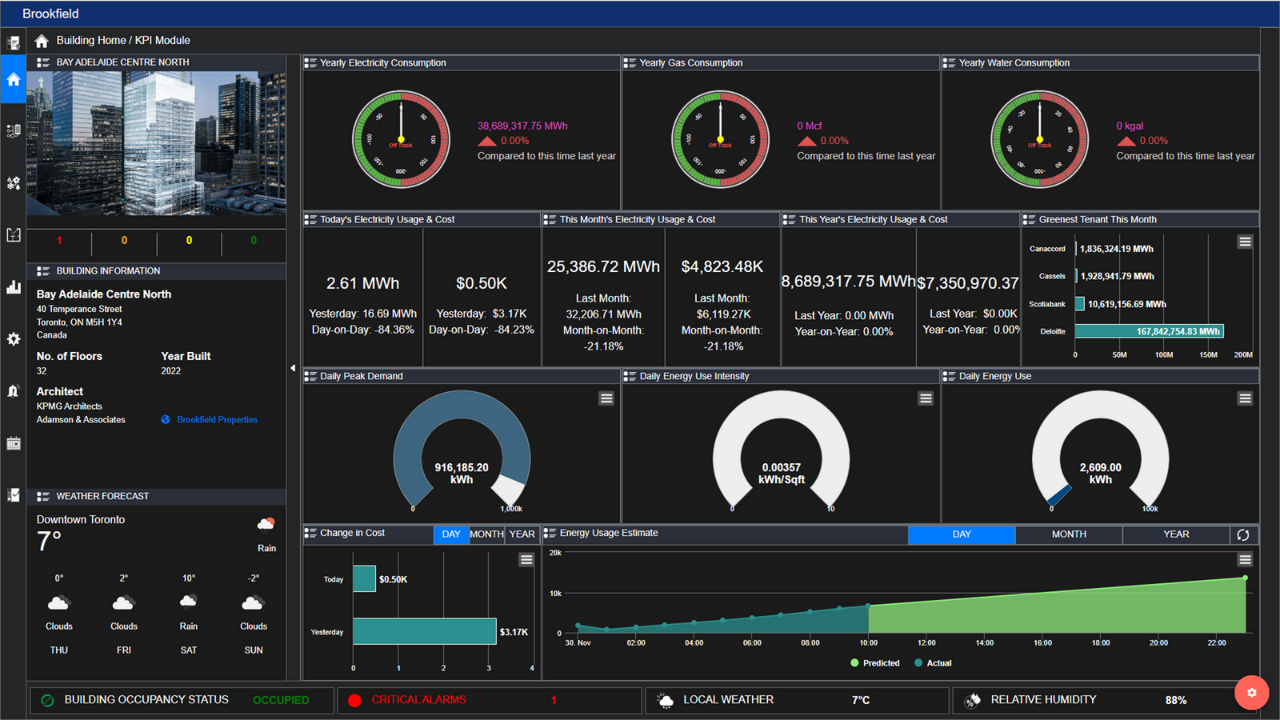Click the home icon in the breadcrumb bar
Screen dimensions: 1280x720
tap(41, 41)
